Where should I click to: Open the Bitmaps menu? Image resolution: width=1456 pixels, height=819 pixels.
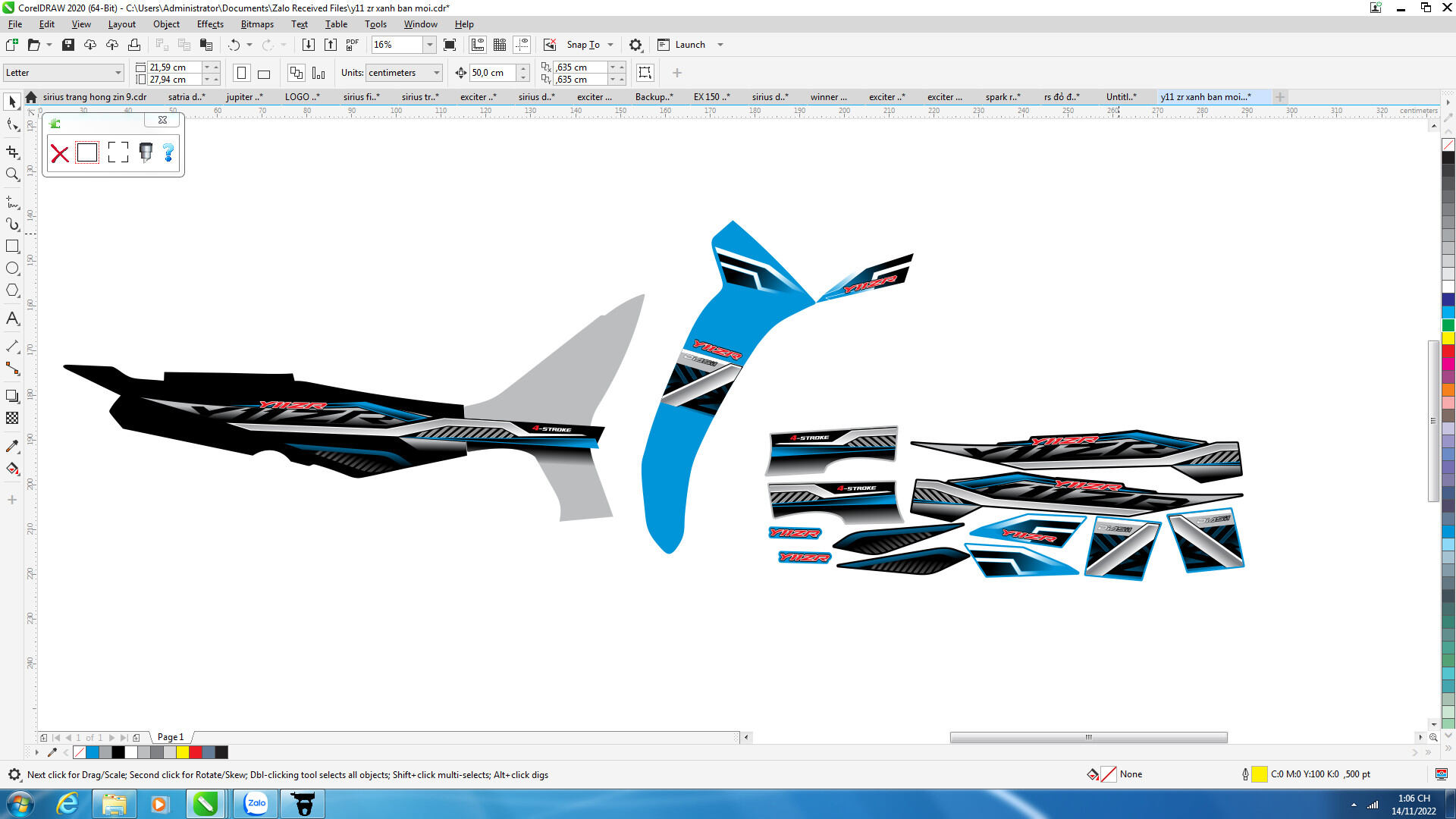pyautogui.click(x=257, y=24)
